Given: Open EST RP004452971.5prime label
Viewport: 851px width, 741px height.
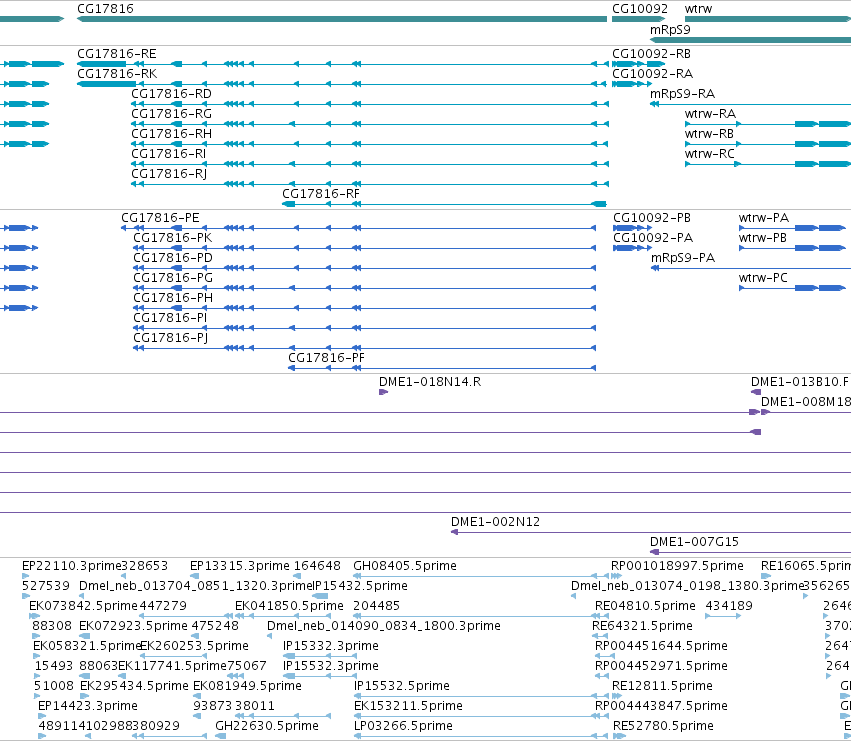Looking at the screenshot, I should (x=662, y=666).
